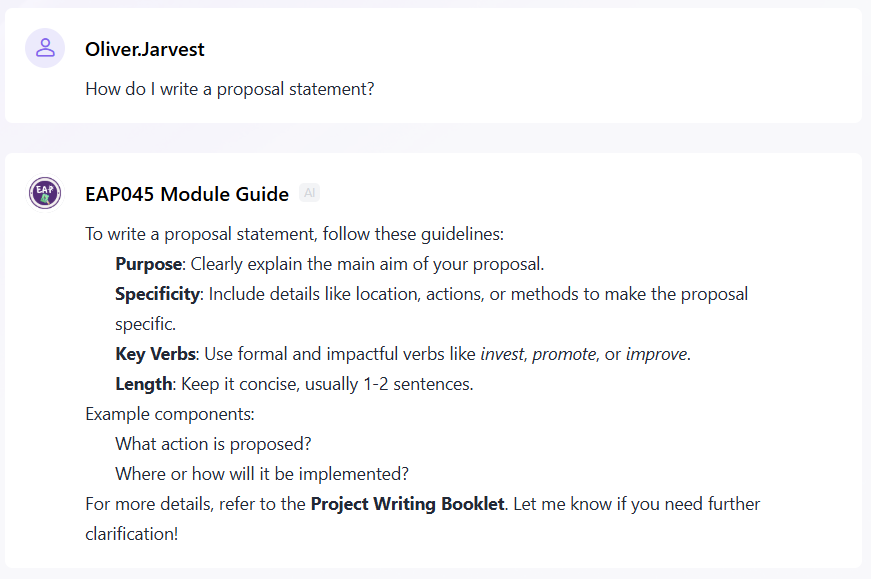Click the bold "Length" heading

(x=143, y=385)
